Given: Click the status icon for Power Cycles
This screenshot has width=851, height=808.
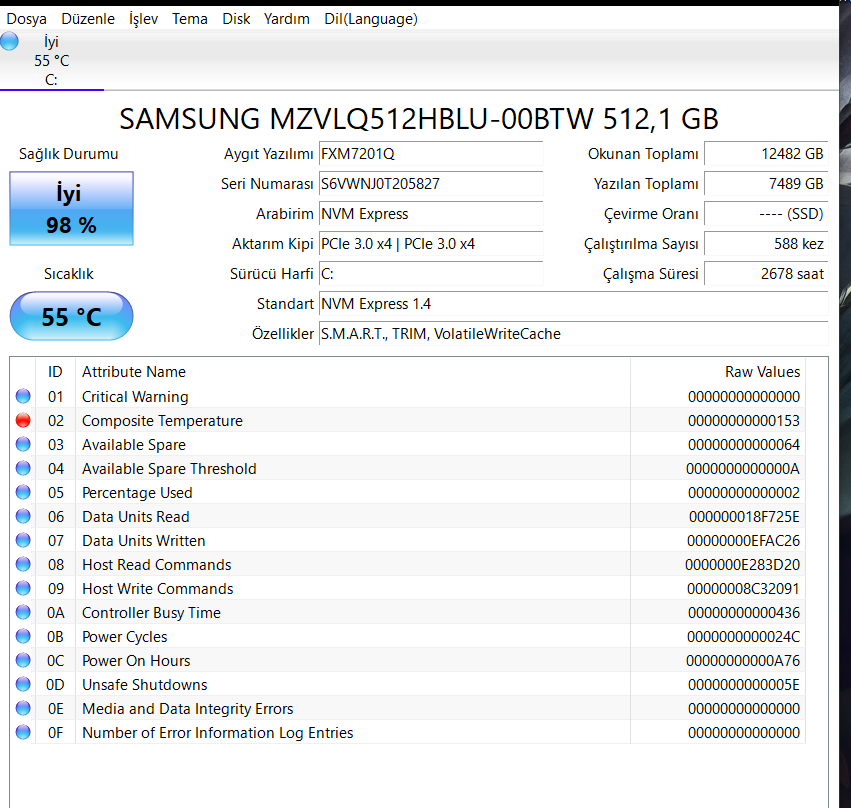Looking at the screenshot, I should [23, 636].
